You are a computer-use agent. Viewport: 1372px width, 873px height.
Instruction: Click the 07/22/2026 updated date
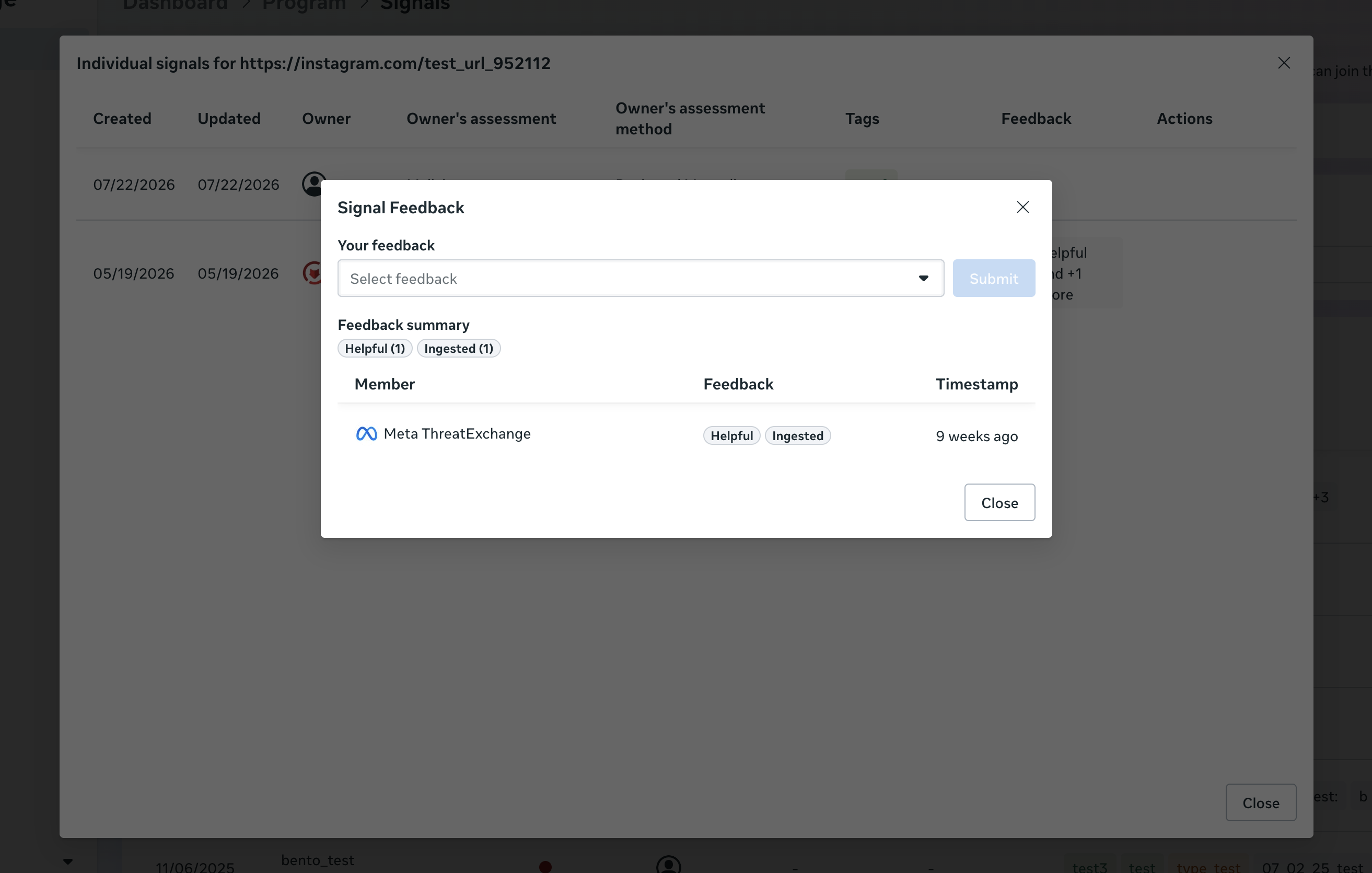(238, 185)
